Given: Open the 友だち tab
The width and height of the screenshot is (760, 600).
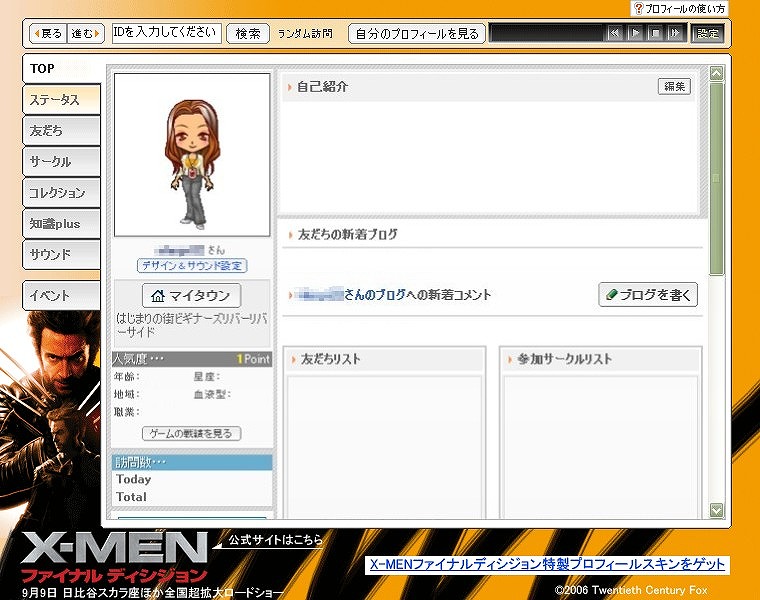Looking at the screenshot, I should (x=61, y=131).
